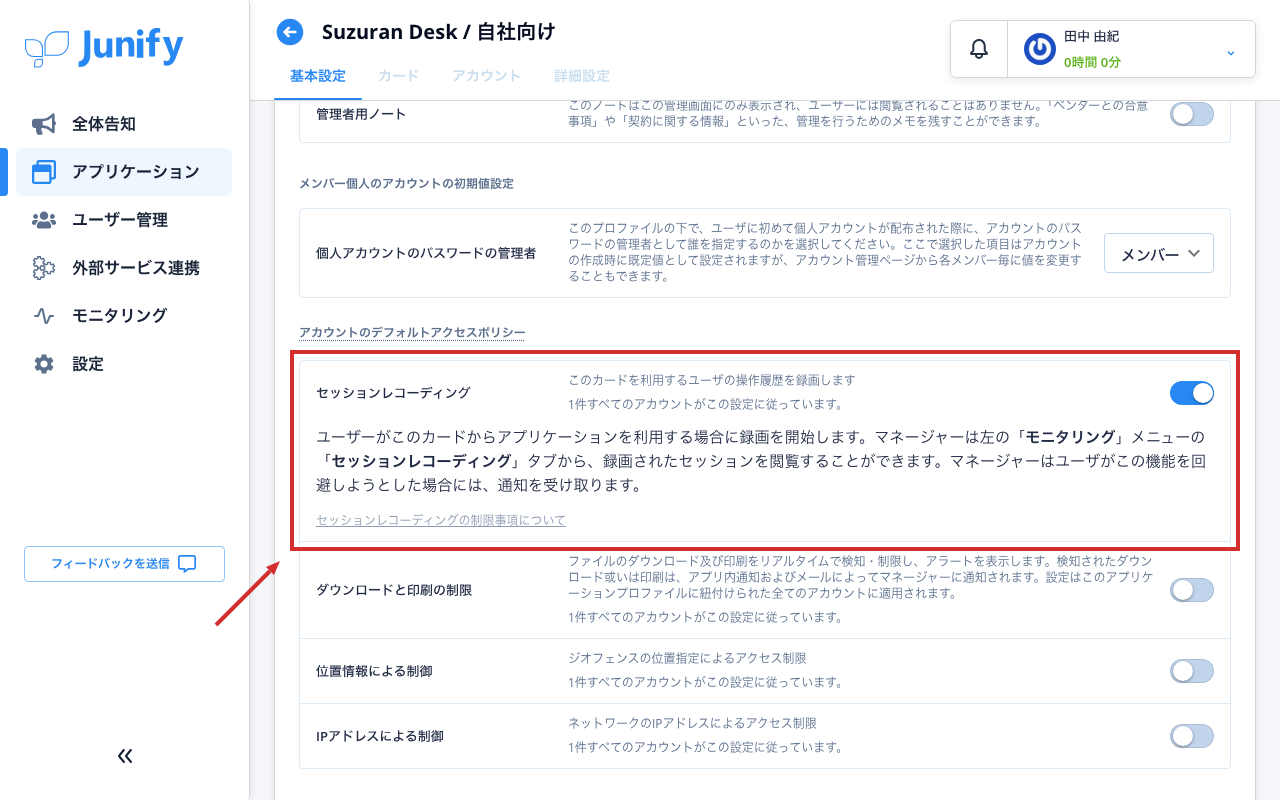
Task: Switch to the 基本設定 tab
Action: [x=318, y=76]
